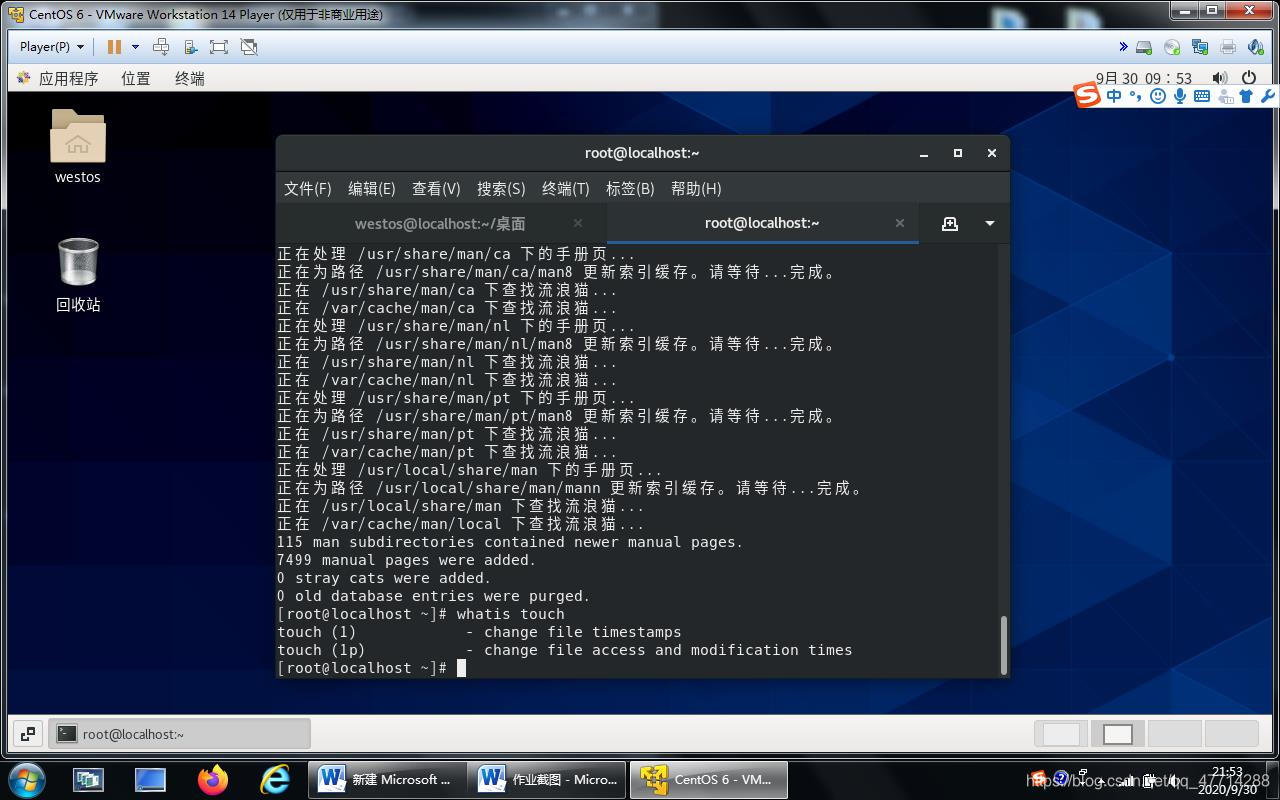Screen dimensions: 1280x800
Task: Open terminal 终端(T) menu
Action: click(x=566, y=188)
